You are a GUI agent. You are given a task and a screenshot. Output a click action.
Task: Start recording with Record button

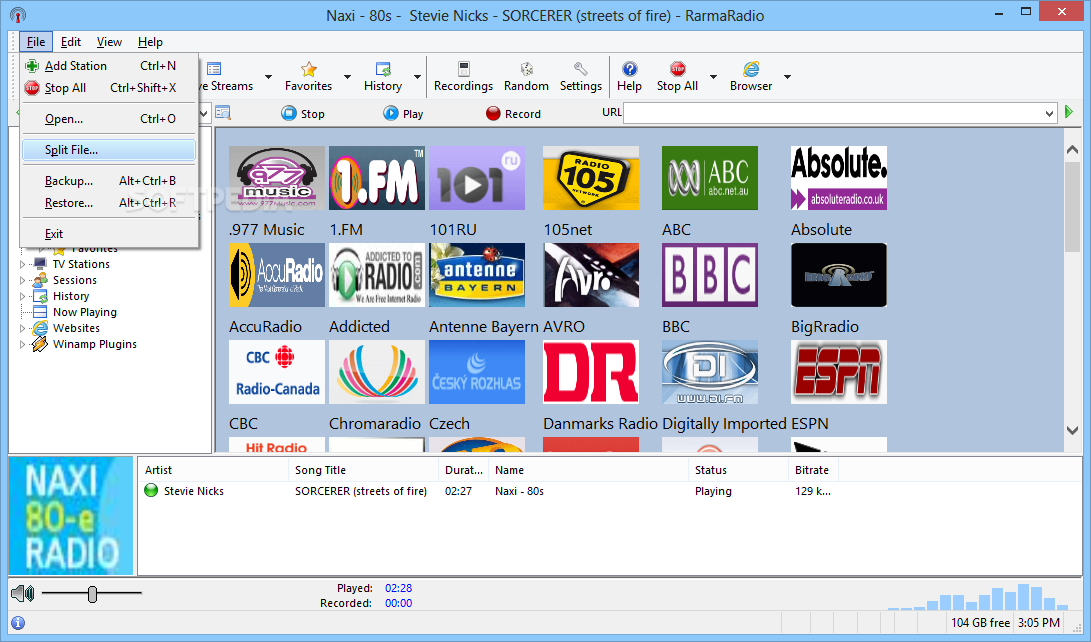tap(513, 113)
